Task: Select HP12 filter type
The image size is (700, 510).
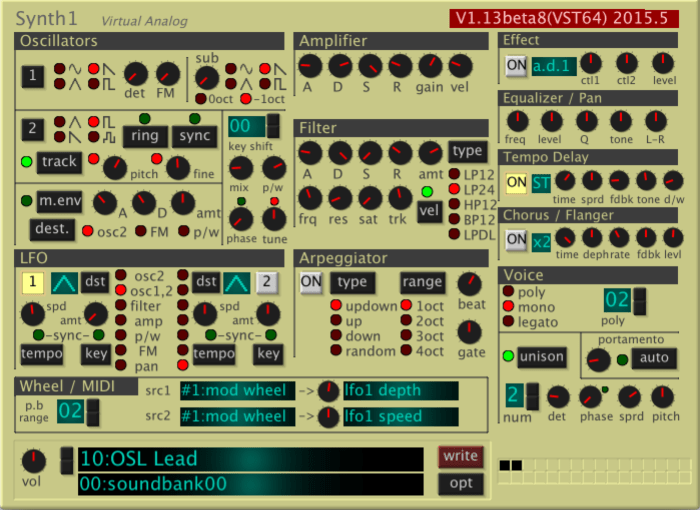Action: pos(454,204)
